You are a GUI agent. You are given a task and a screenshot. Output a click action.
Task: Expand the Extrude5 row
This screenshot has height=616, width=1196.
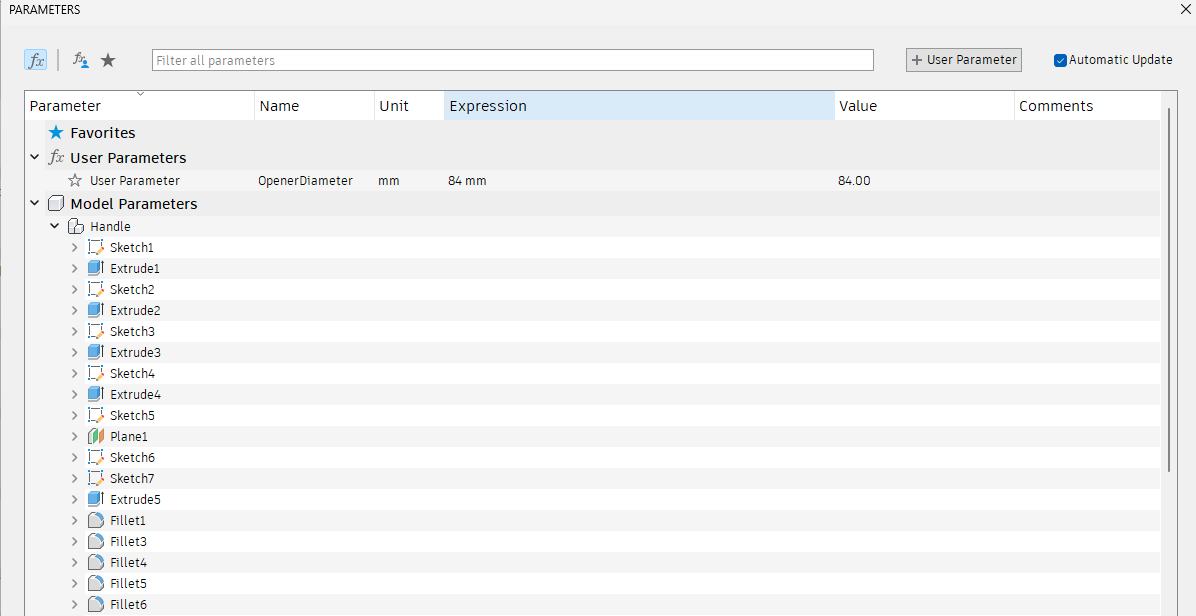(x=74, y=499)
